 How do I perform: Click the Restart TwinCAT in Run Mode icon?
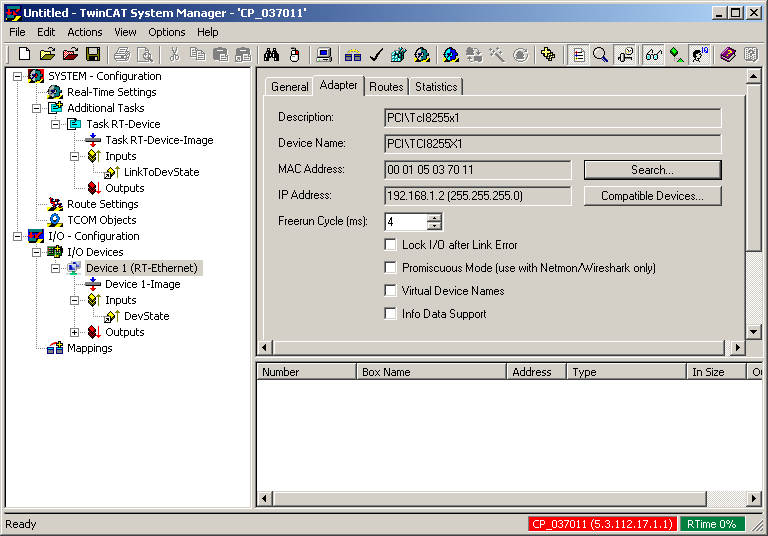pos(422,54)
